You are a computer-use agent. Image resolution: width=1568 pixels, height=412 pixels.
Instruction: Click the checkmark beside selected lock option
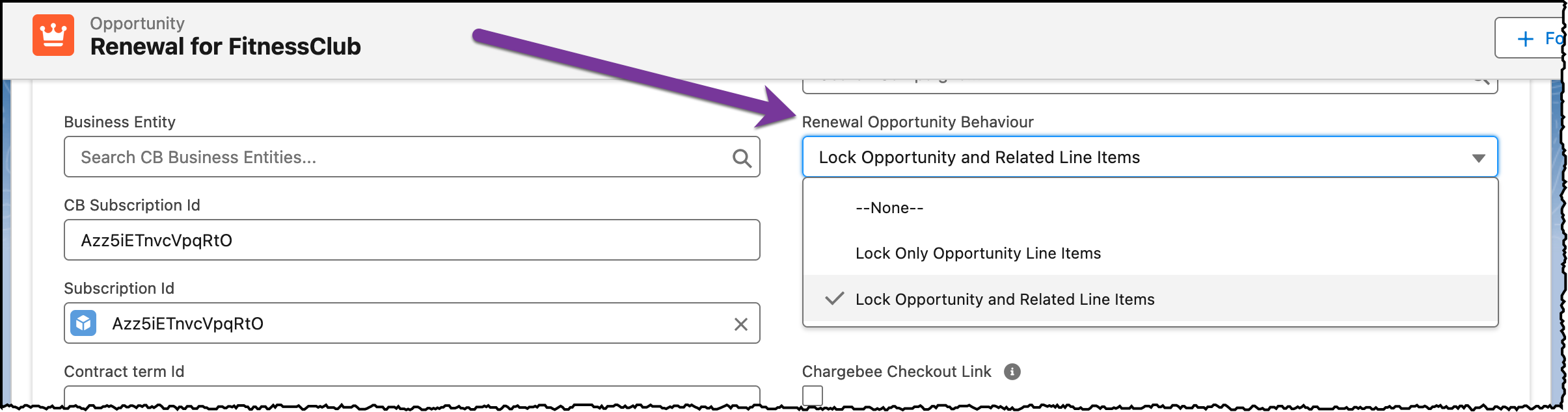(x=834, y=299)
